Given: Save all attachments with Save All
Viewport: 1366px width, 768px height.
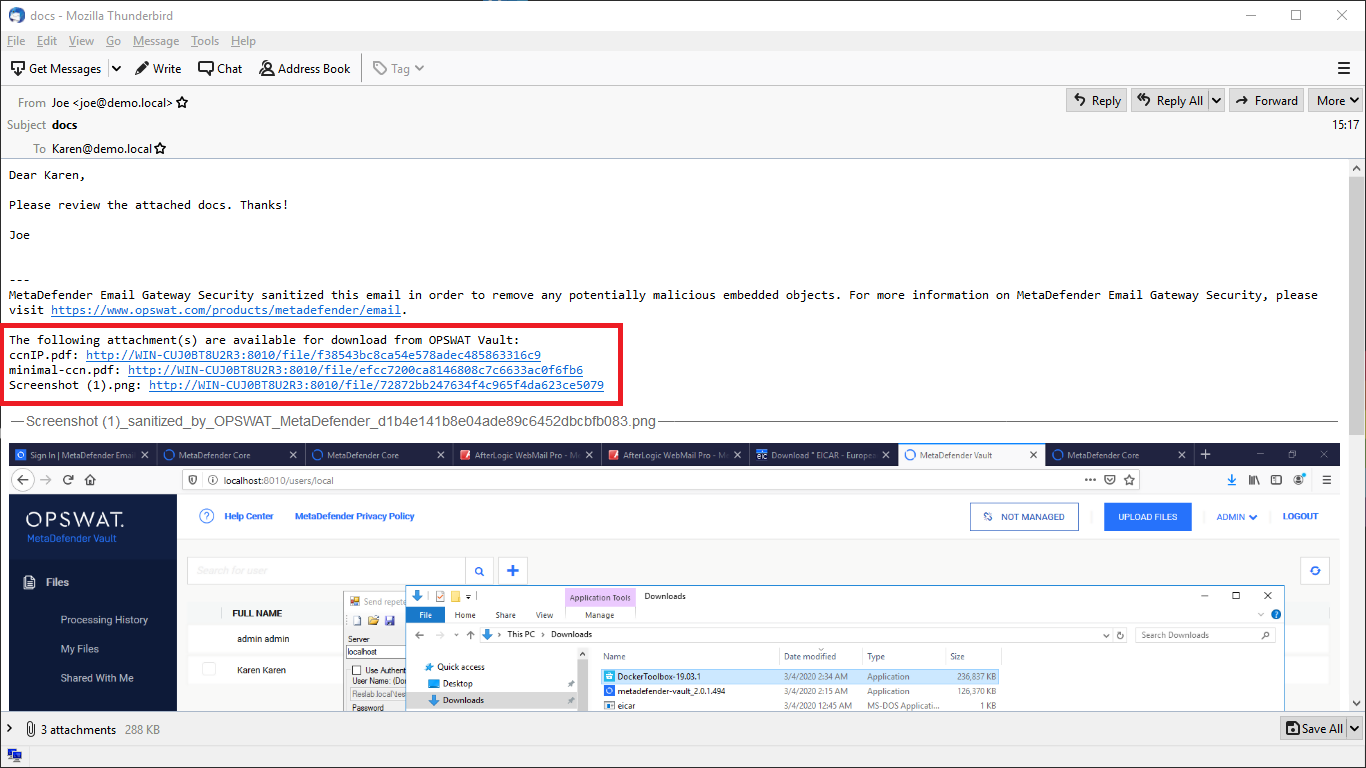Looking at the screenshot, I should pyautogui.click(x=1313, y=728).
